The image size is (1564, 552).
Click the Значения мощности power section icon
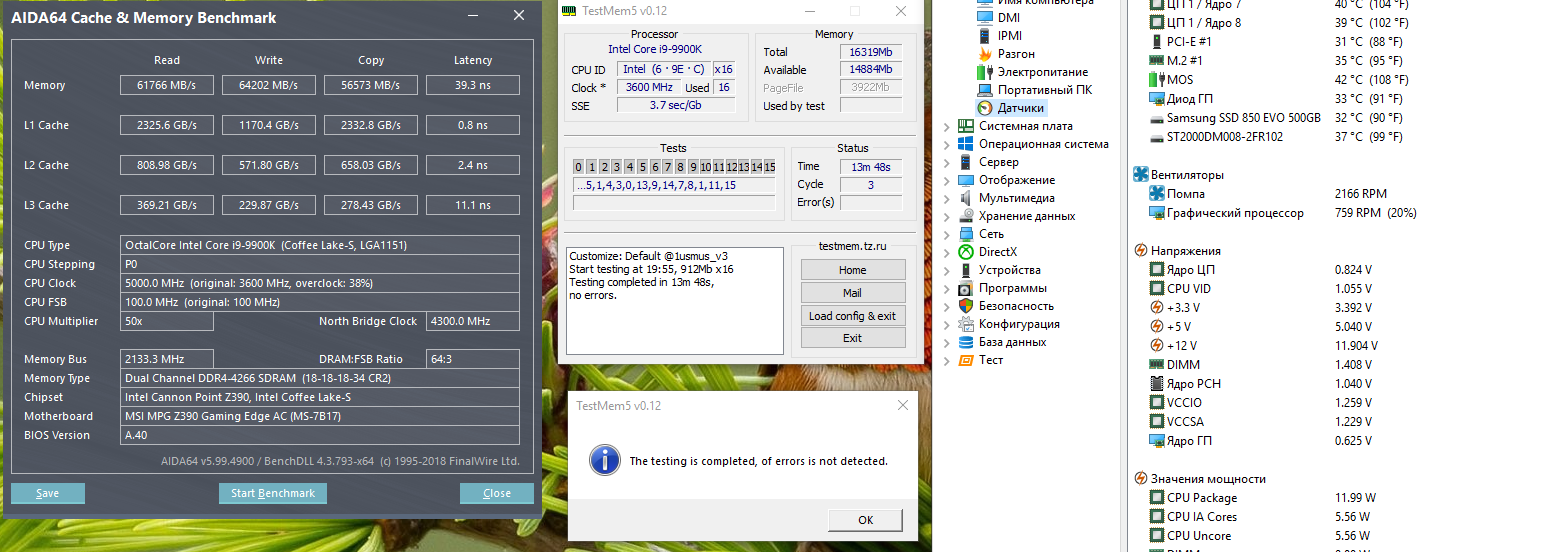click(x=1141, y=479)
